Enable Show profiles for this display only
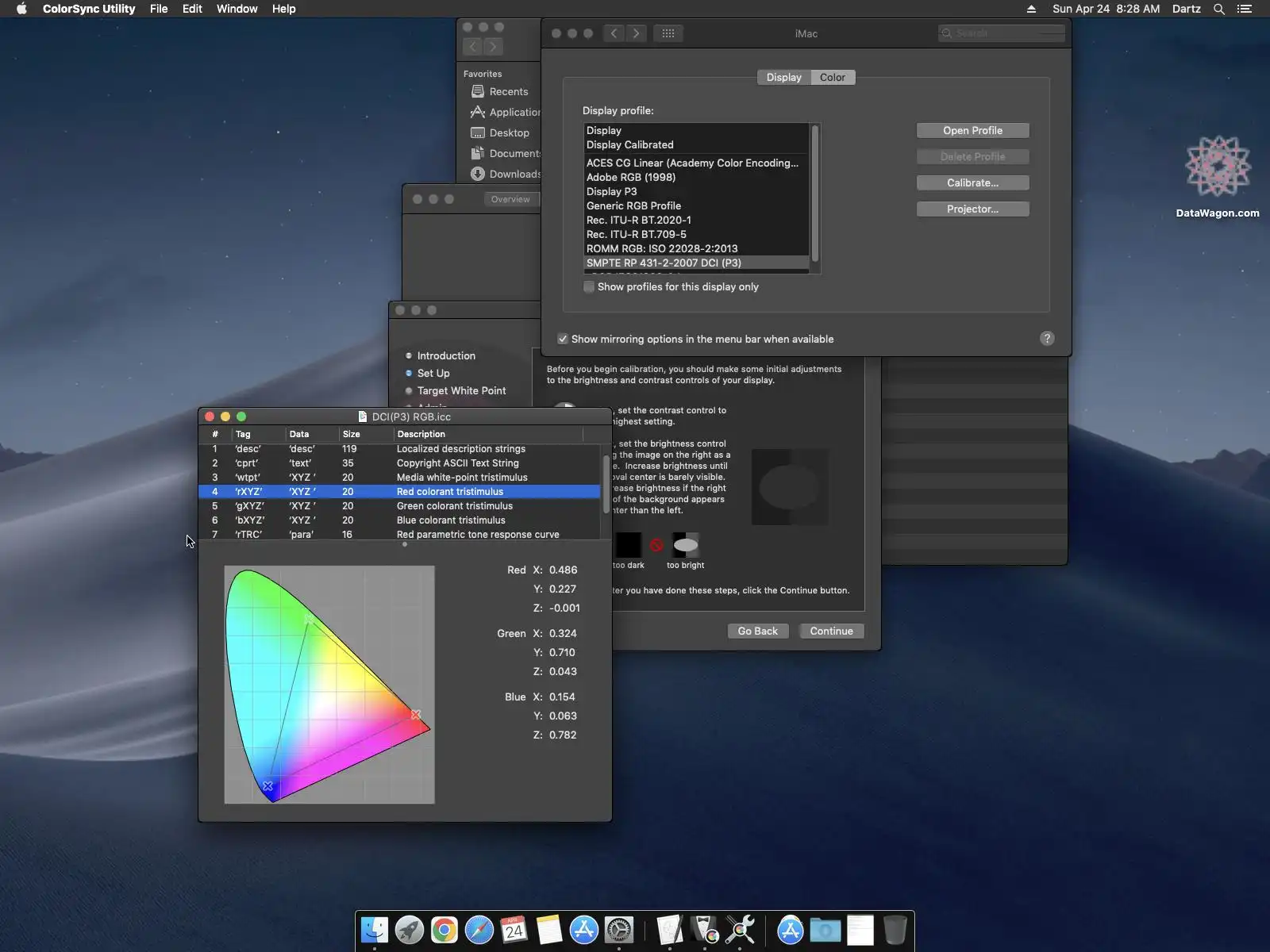This screenshot has height=952, width=1270. click(x=589, y=286)
